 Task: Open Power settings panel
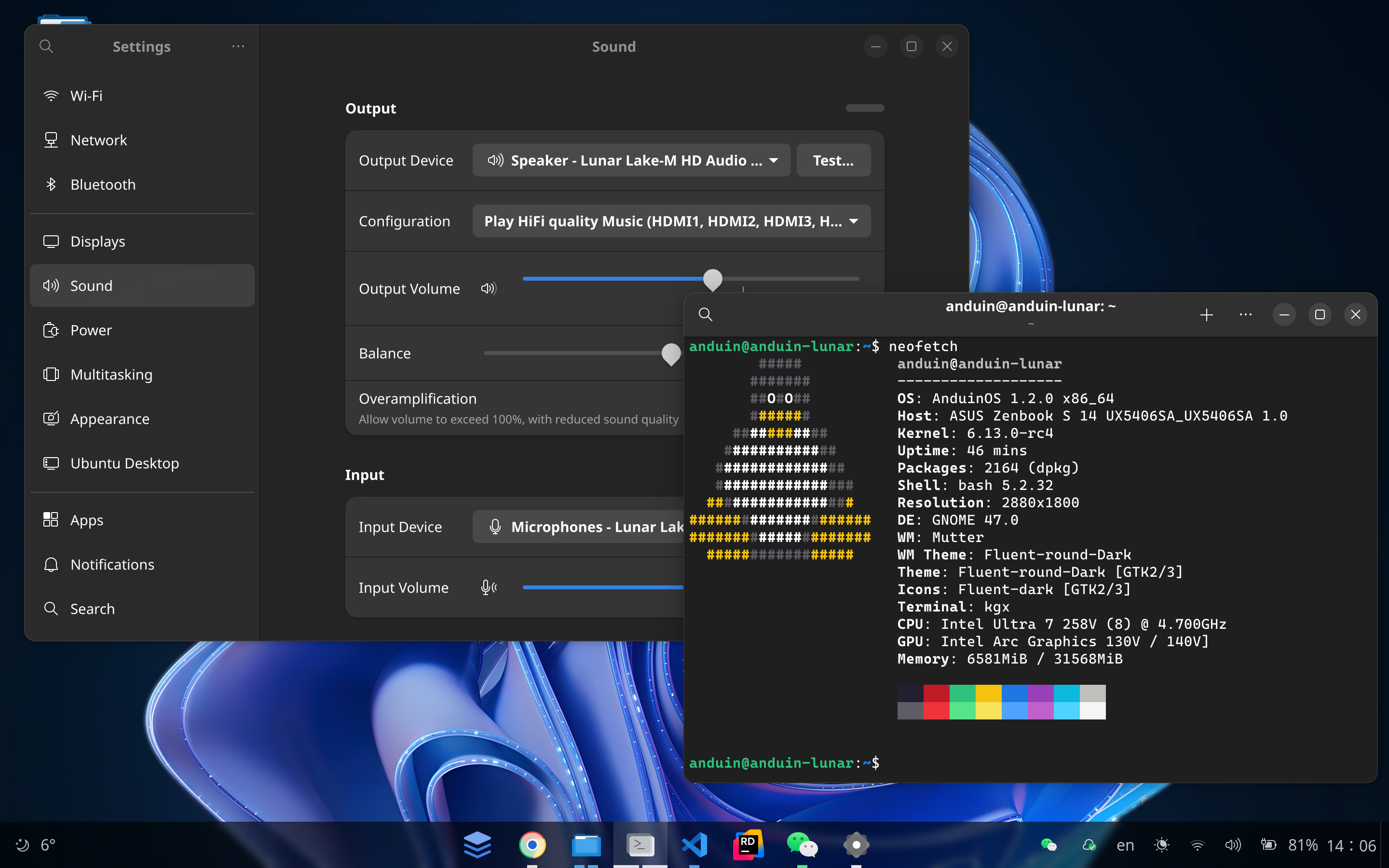click(142, 330)
